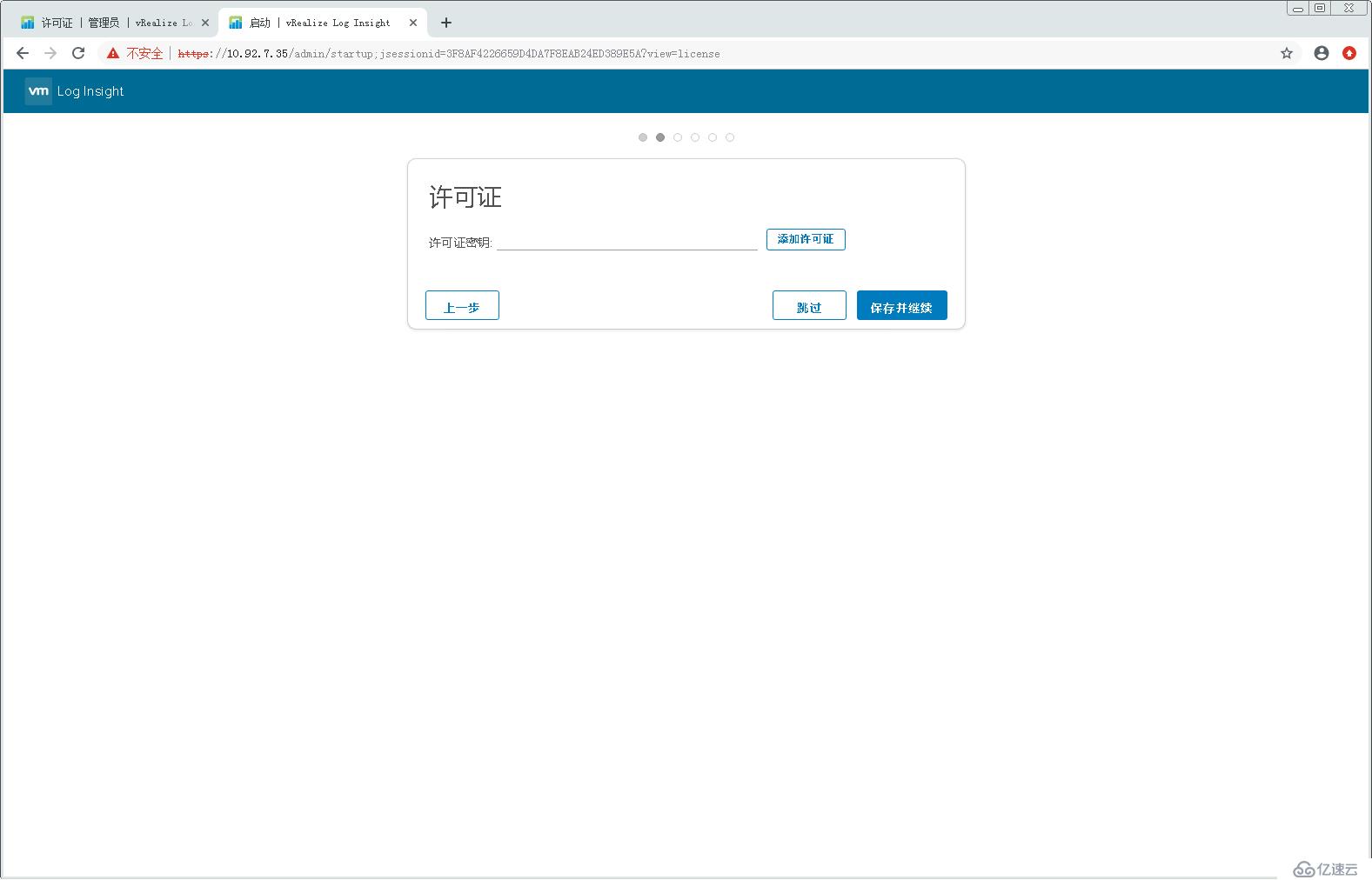
Task: Select the first wizard step dot
Action: coord(643,137)
